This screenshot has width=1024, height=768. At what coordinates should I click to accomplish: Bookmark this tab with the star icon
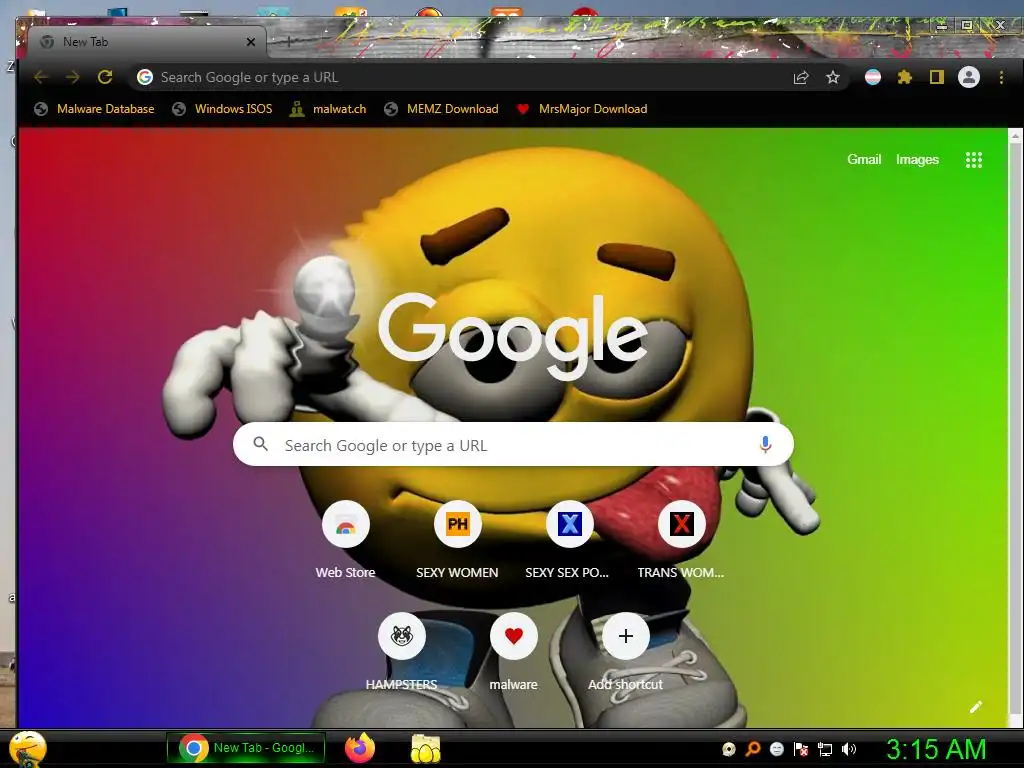(x=833, y=78)
